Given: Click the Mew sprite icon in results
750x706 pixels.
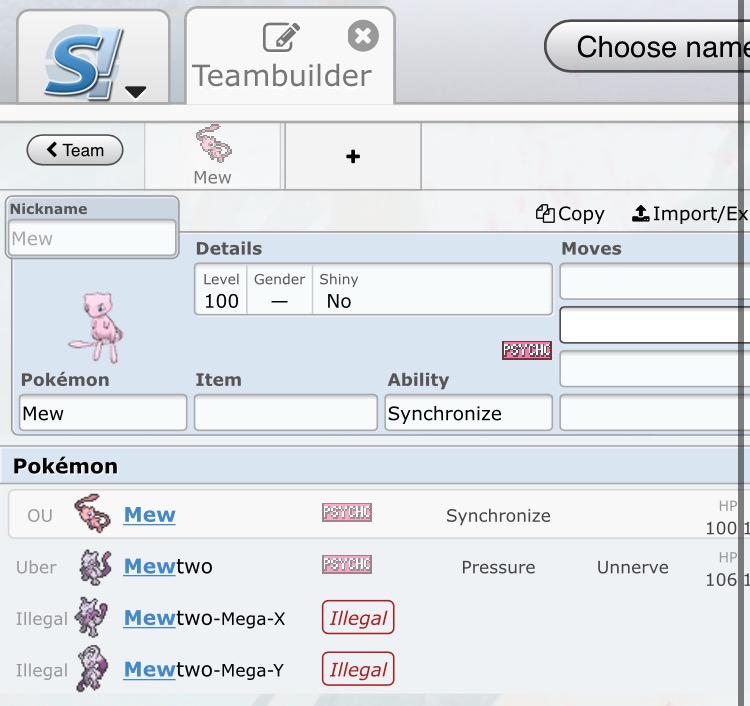Looking at the screenshot, I should 93,514.
